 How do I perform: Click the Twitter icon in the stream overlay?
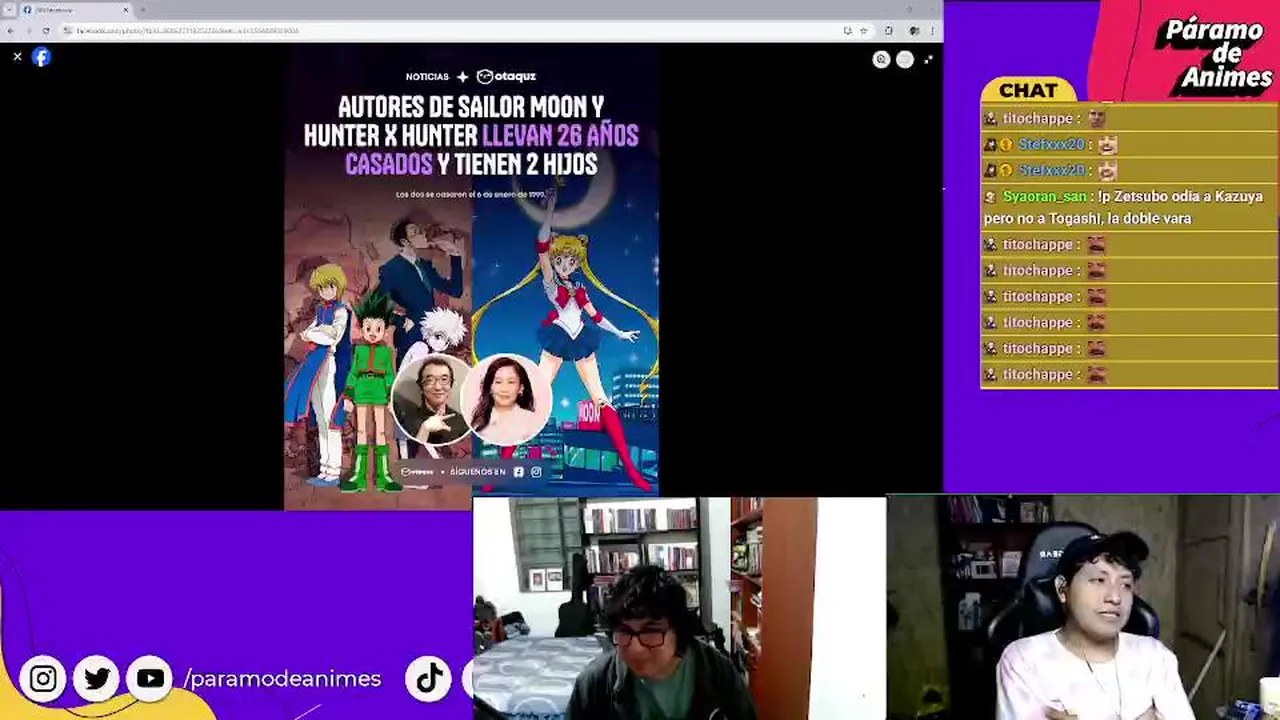coord(97,679)
